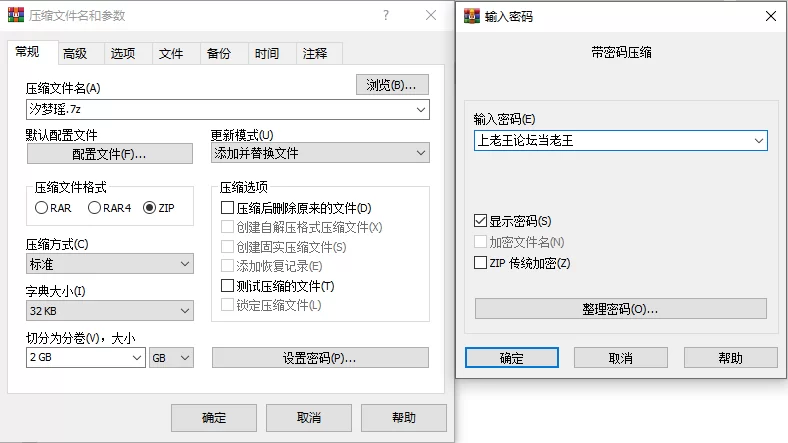Open 整理密码 in the password dialog

tap(620, 309)
